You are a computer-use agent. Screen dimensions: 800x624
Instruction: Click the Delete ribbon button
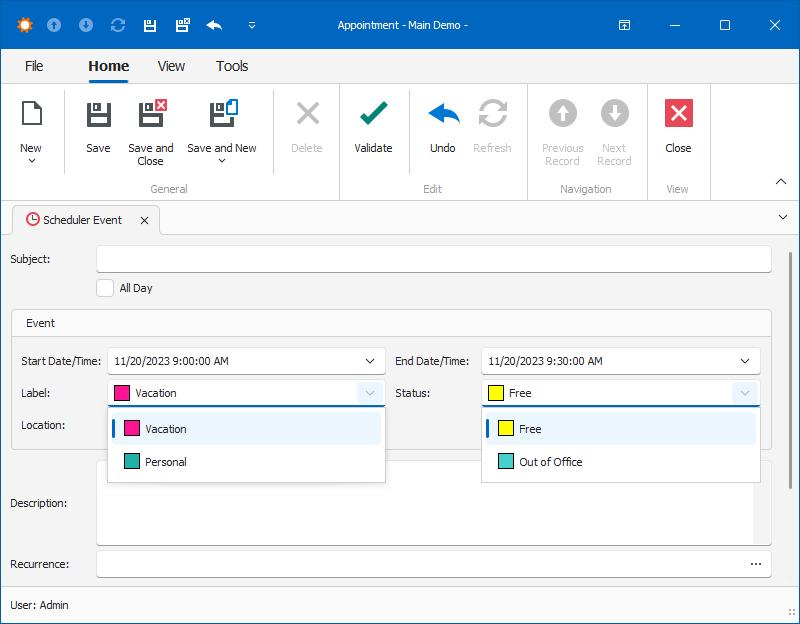pos(307,128)
